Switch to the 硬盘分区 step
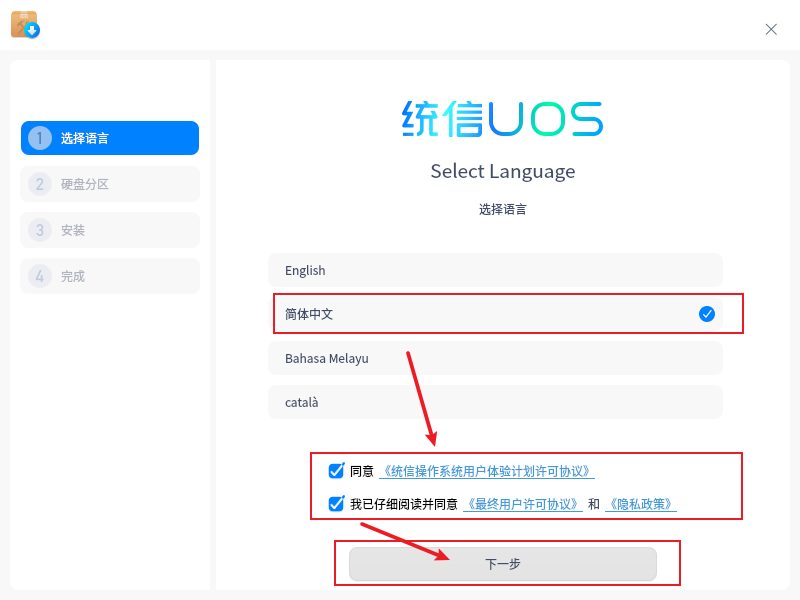The width and height of the screenshot is (800, 600). (109, 183)
